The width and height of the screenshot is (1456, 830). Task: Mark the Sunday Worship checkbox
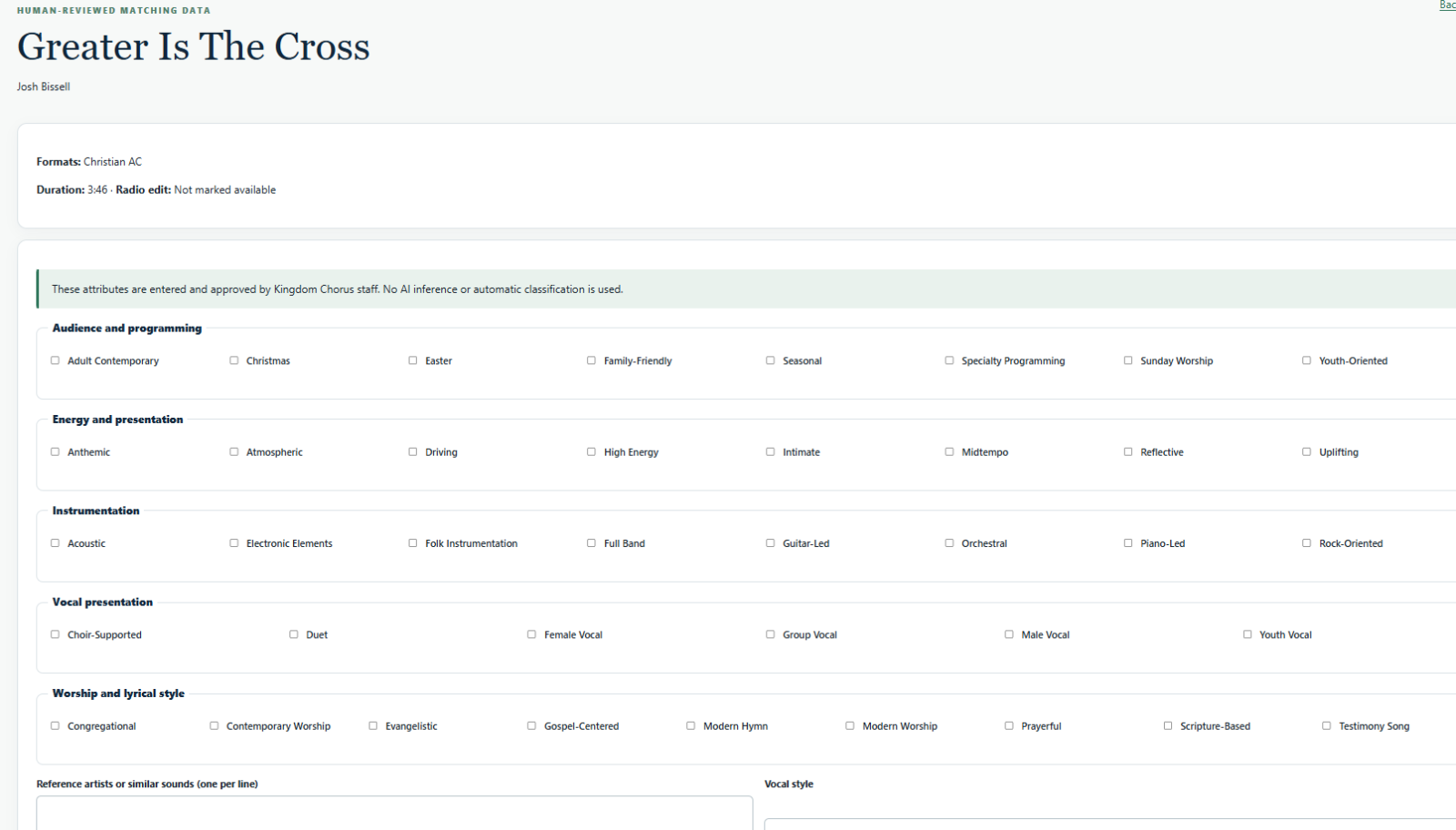(x=1128, y=360)
